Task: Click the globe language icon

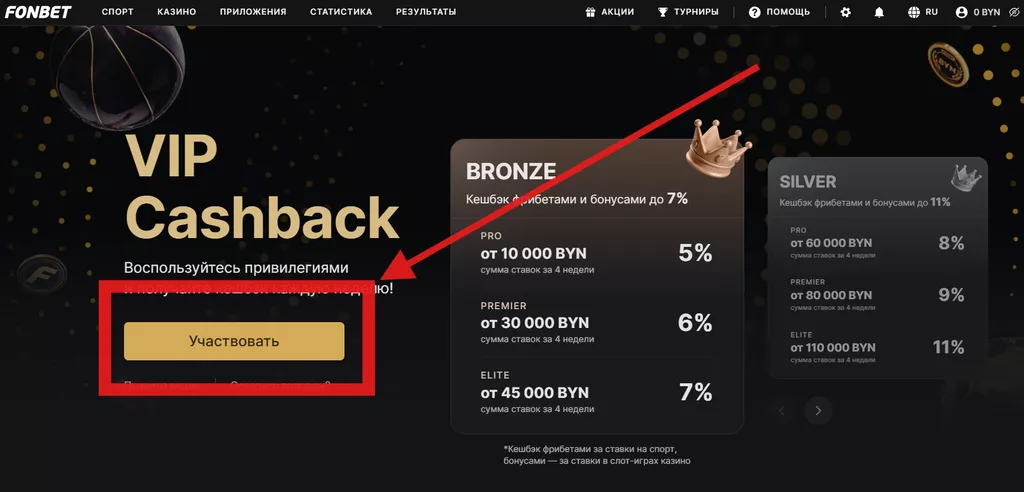Action: (913, 12)
